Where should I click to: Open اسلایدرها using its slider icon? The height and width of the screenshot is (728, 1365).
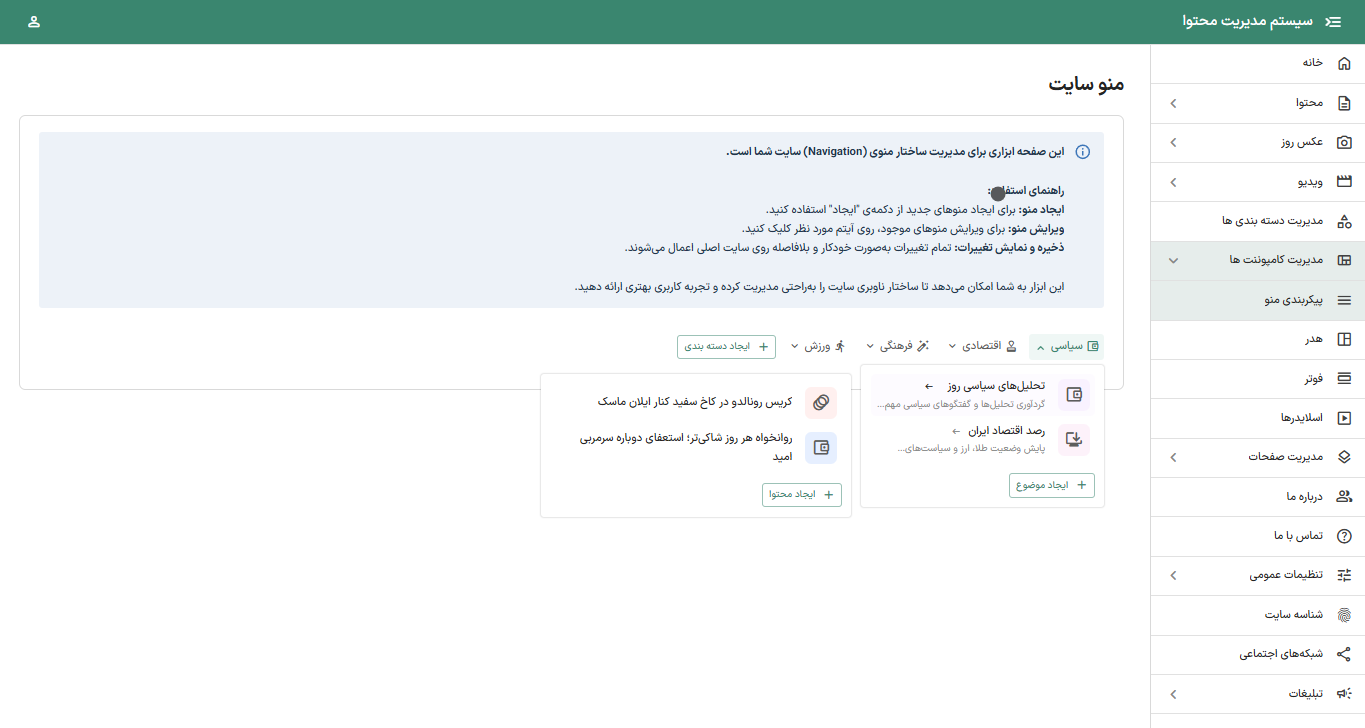pyautogui.click(x=1344, y=418)
